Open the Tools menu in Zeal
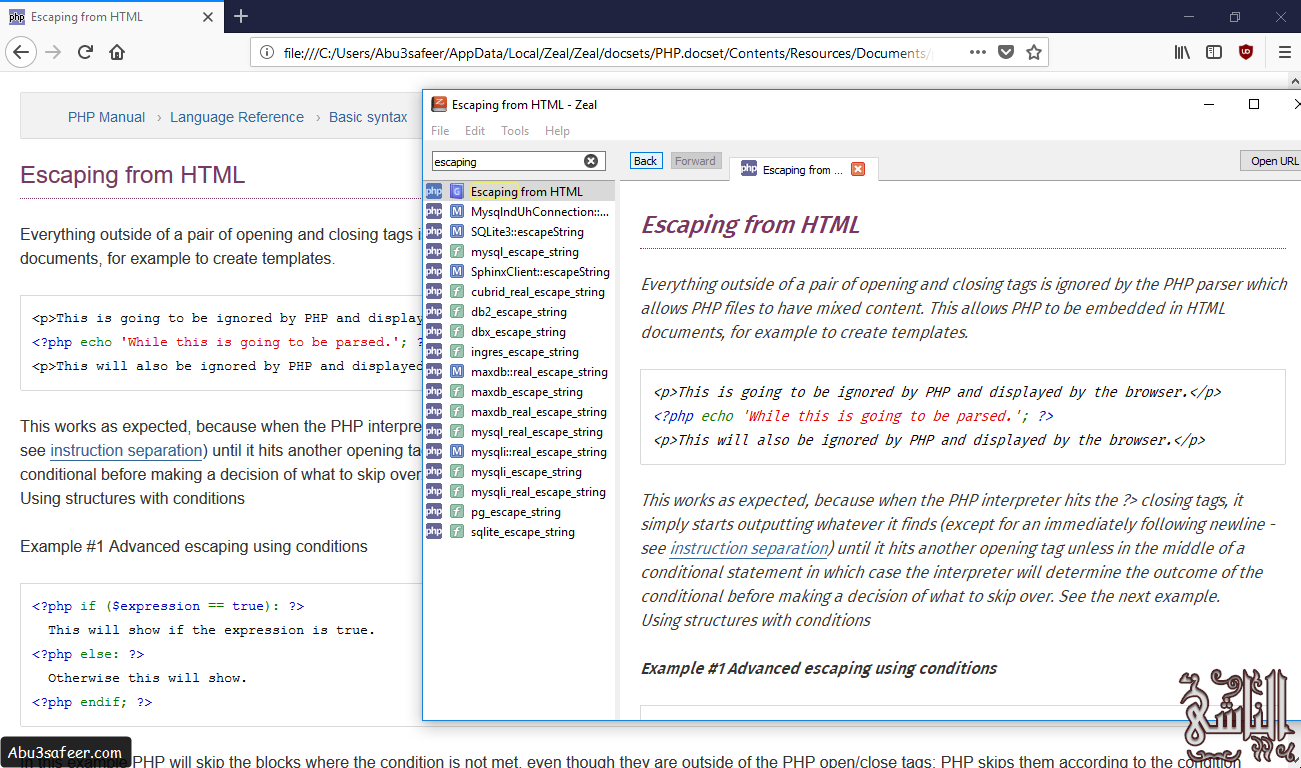The image size is (1301, 768). tap(515, 130)
